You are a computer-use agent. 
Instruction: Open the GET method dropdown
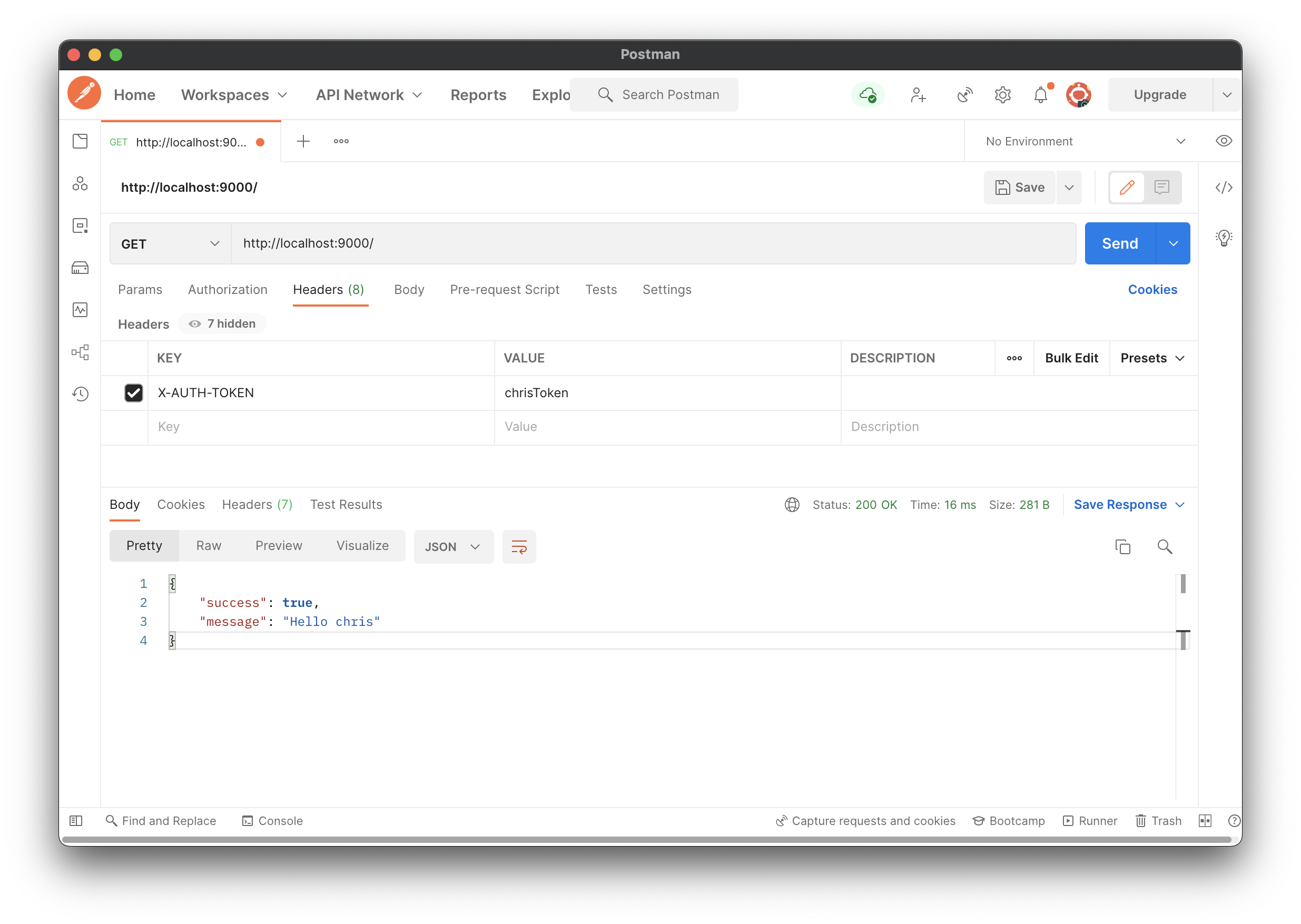(170, 243)
